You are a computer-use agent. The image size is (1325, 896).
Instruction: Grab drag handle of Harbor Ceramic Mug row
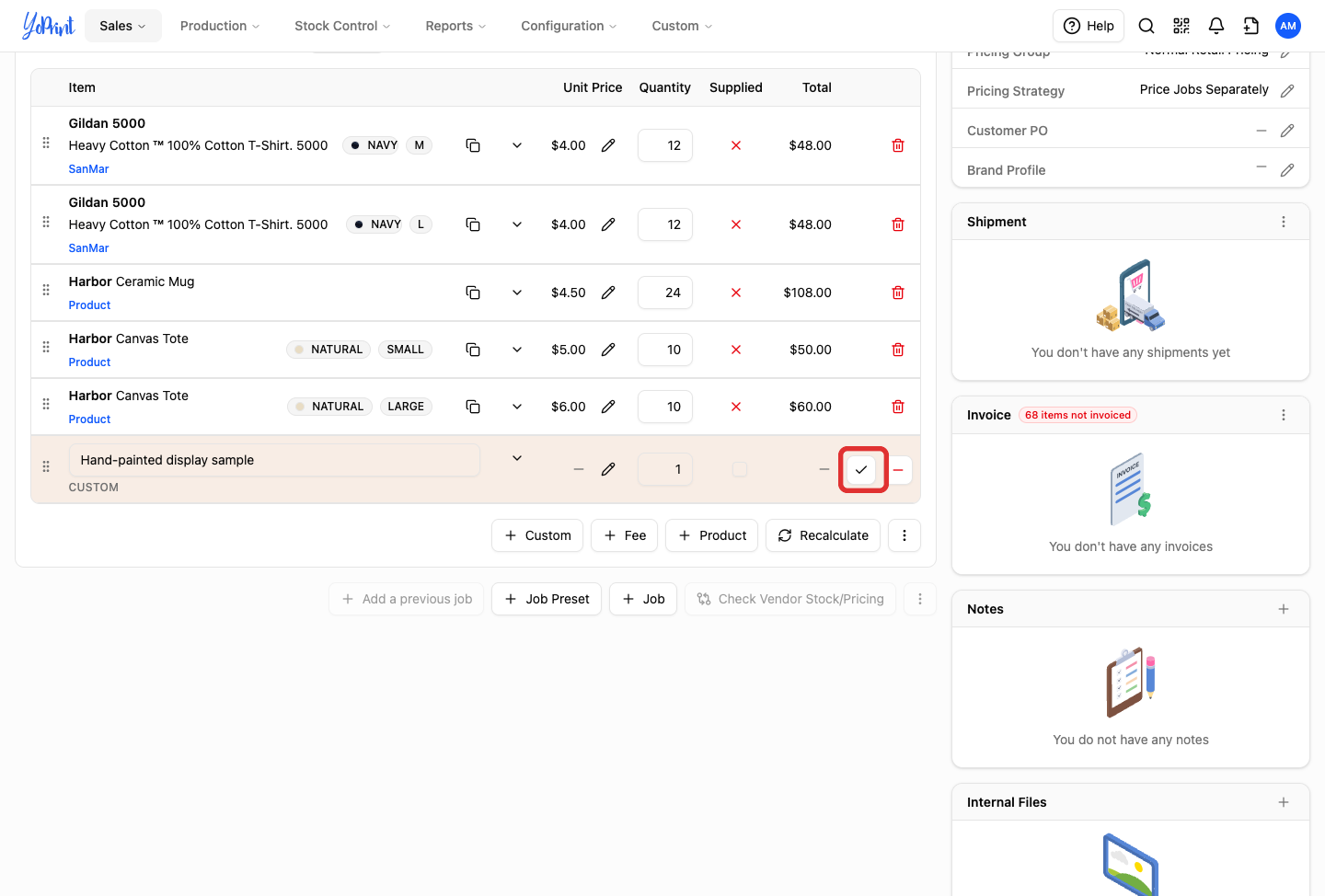click(46, 290)
